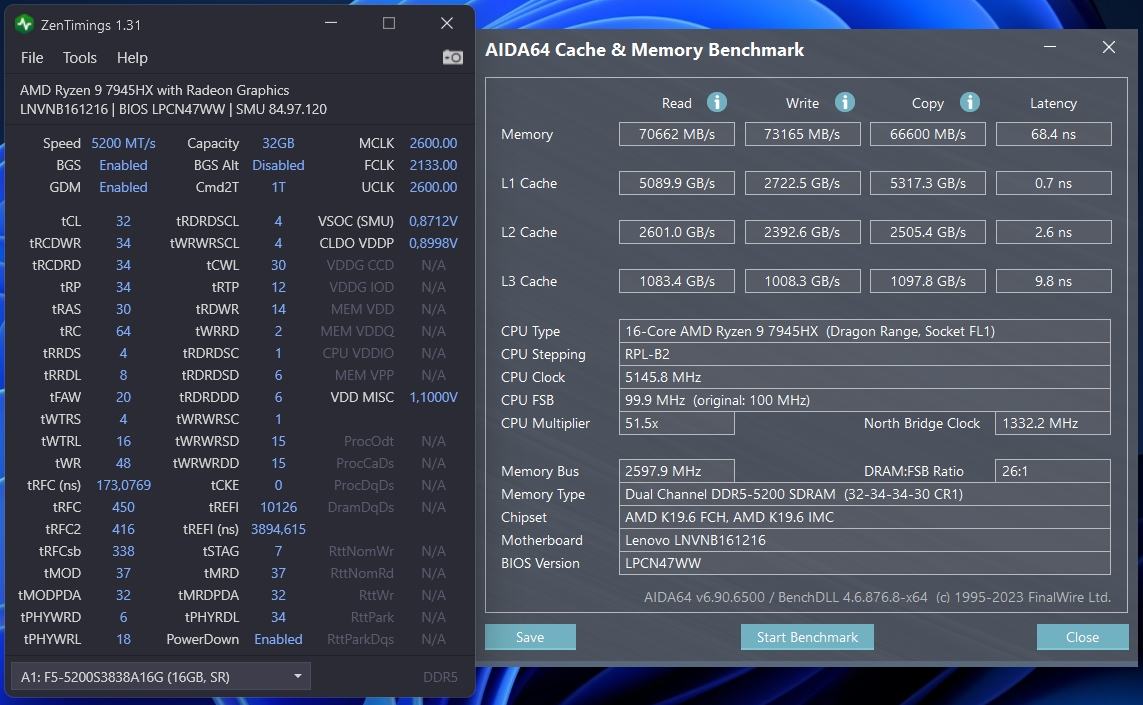
Task: Click the tRFC (ns) value 173,0769
Action: pos(123,485)
